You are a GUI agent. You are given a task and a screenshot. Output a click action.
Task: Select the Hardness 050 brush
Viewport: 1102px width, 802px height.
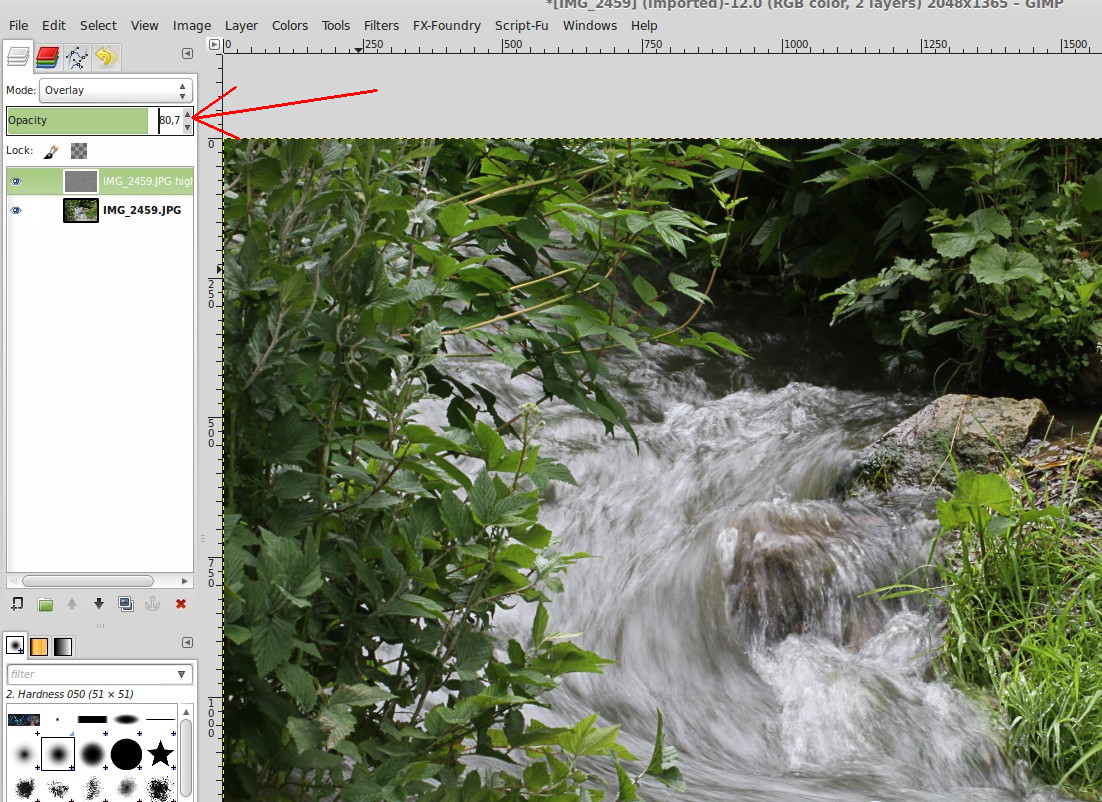click(58, 754)
